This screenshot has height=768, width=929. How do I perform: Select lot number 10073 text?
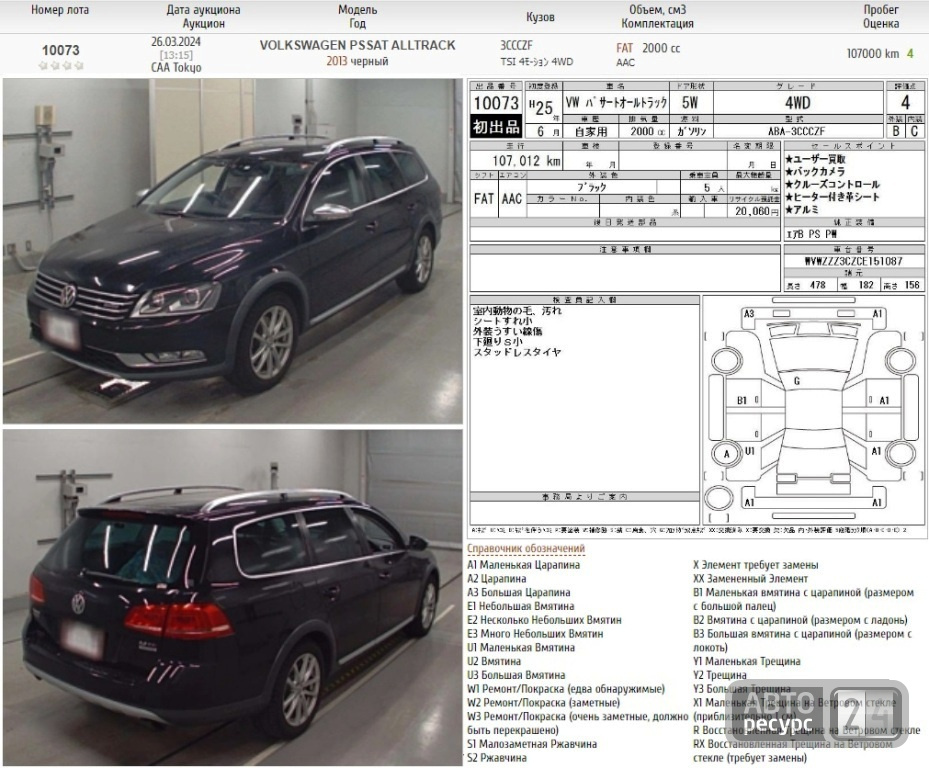(x=60, y=50)
